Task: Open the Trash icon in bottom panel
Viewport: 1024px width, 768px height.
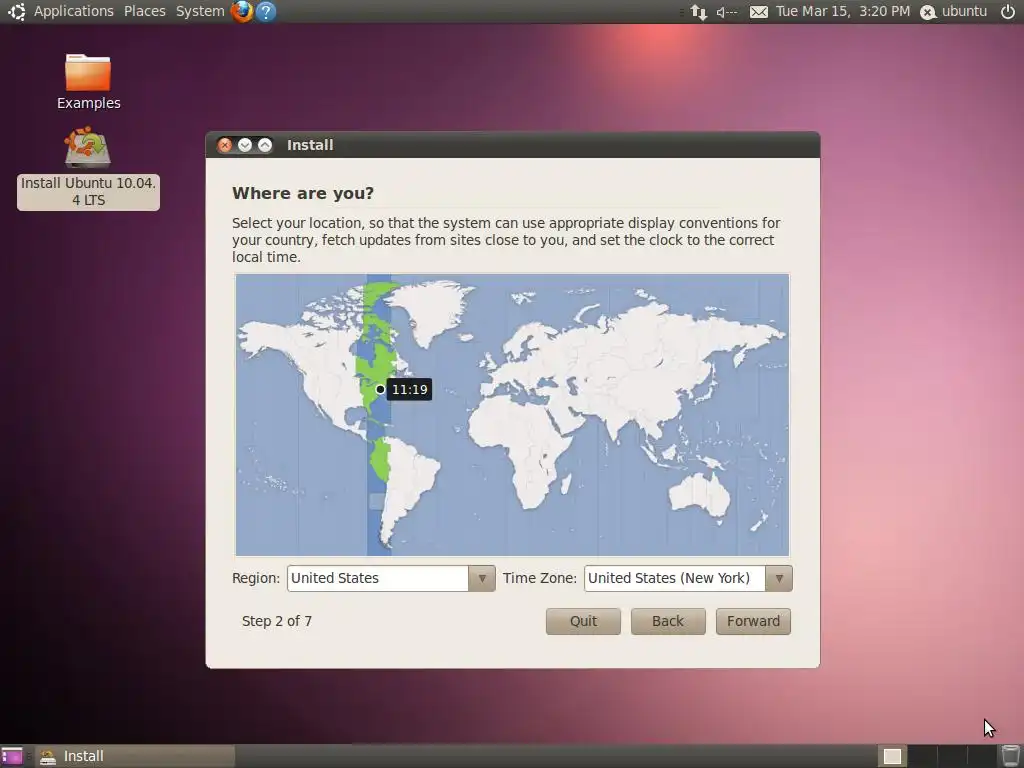Action: point(1010,756)
